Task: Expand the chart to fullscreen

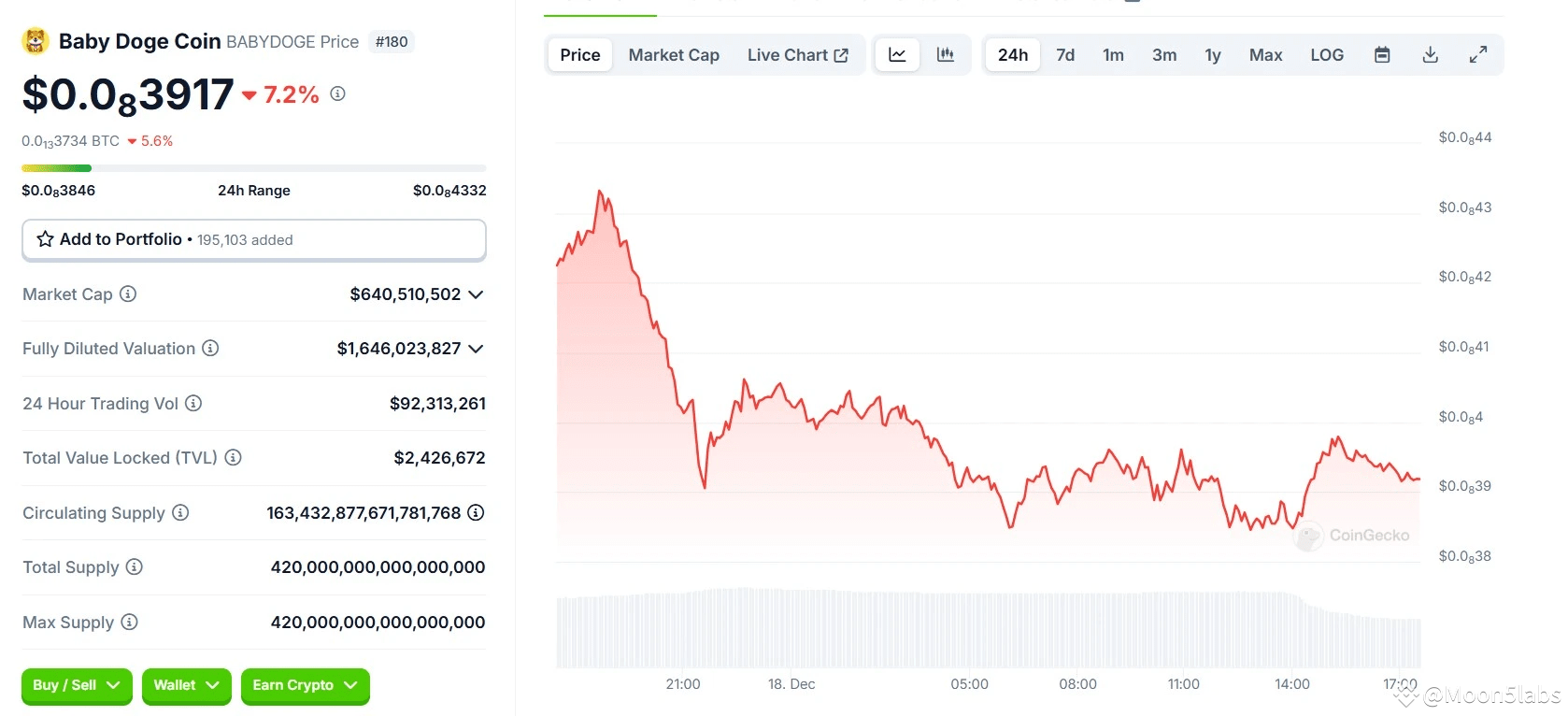Action: [1478, 55]
